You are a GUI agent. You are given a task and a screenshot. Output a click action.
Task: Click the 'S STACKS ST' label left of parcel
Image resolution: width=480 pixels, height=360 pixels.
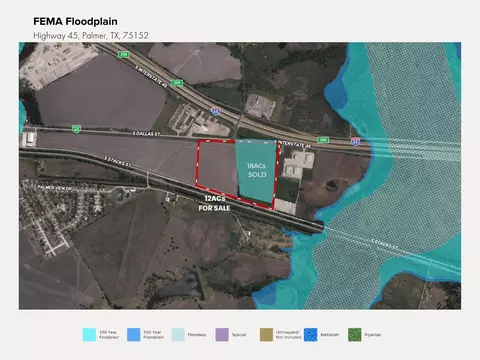[118, 161]
